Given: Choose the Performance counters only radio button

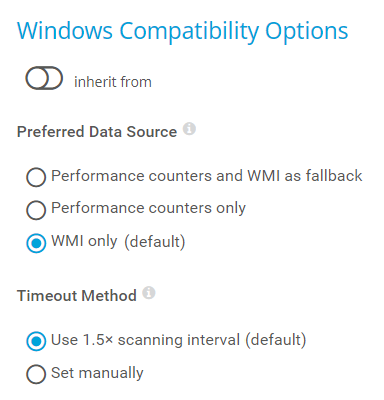Looking at the screenshot, I should [x=36, y=210].
